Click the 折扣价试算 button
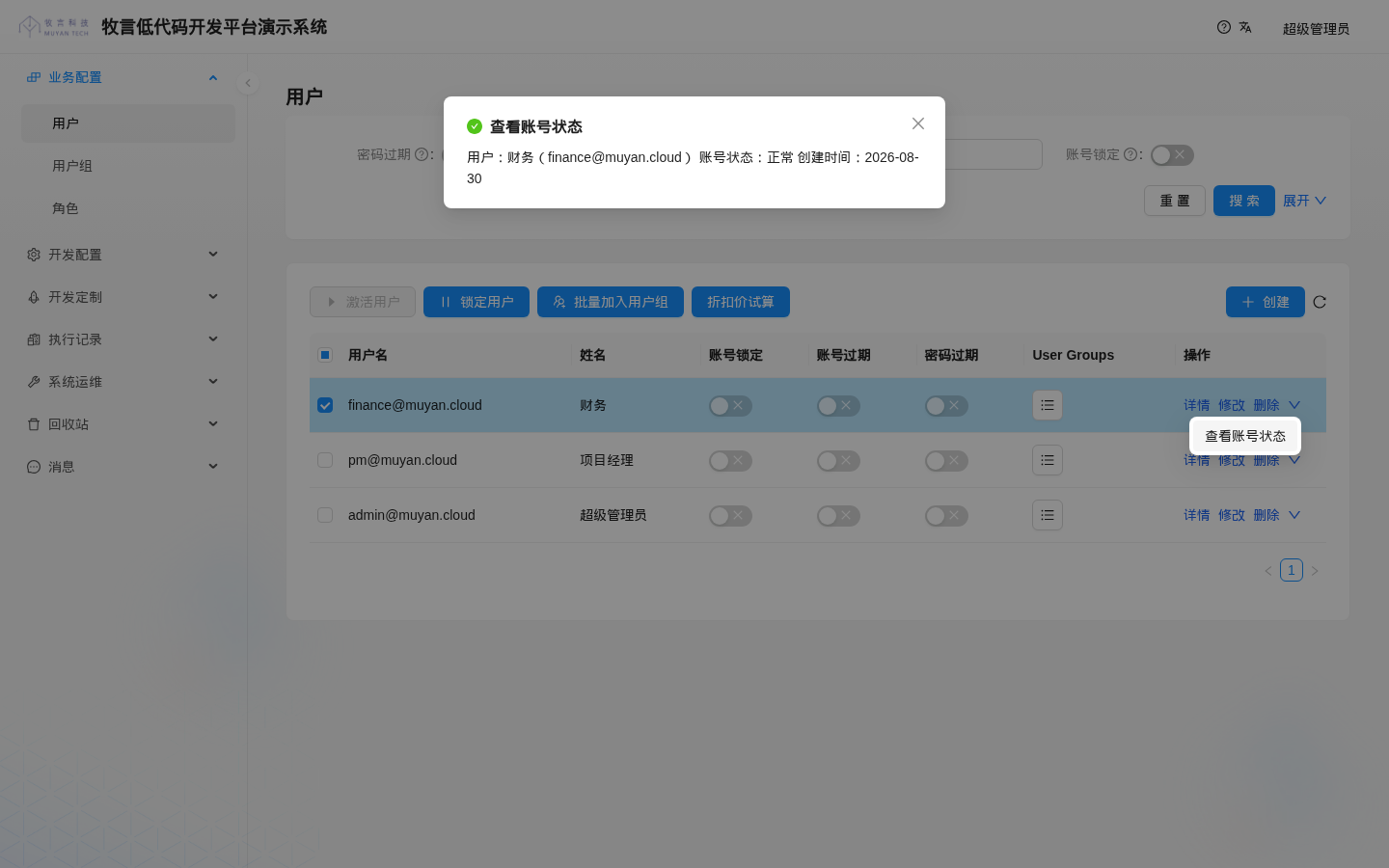The width and height of the screenshot is (1389, 868). click(741, 302)
